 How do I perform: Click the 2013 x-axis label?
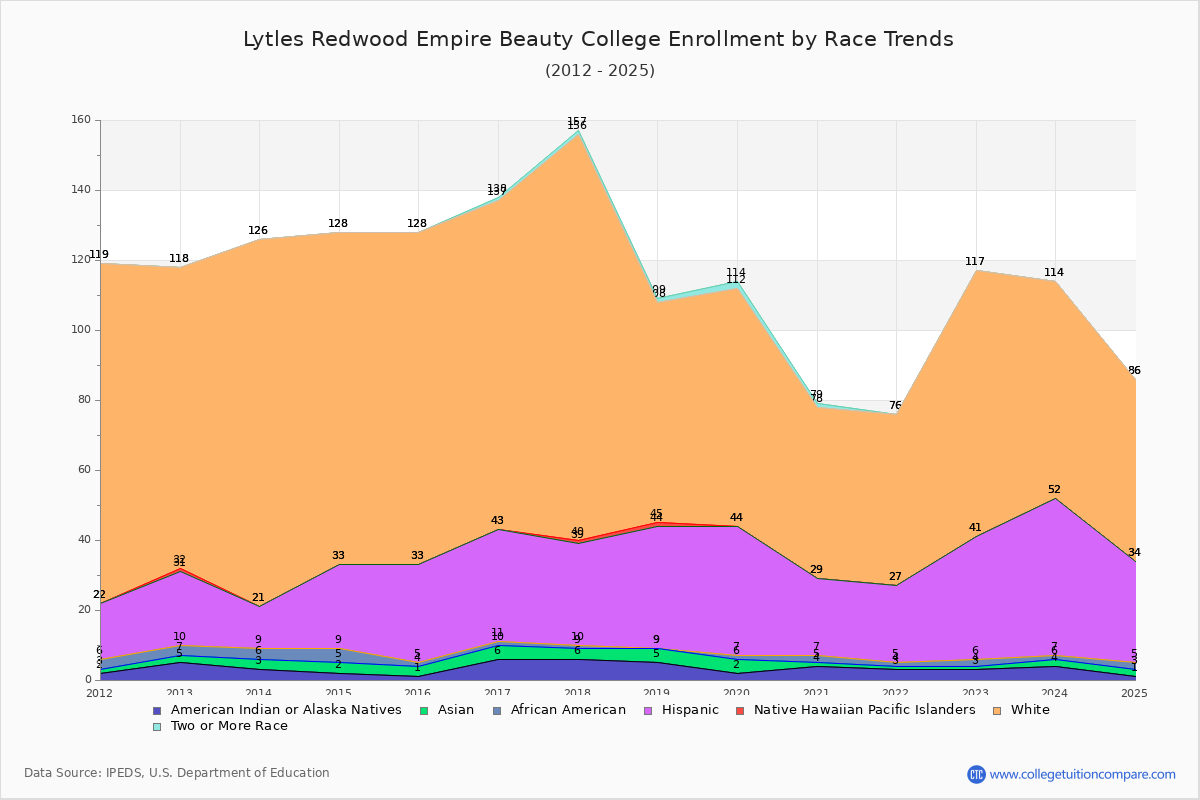pos(179,693)
